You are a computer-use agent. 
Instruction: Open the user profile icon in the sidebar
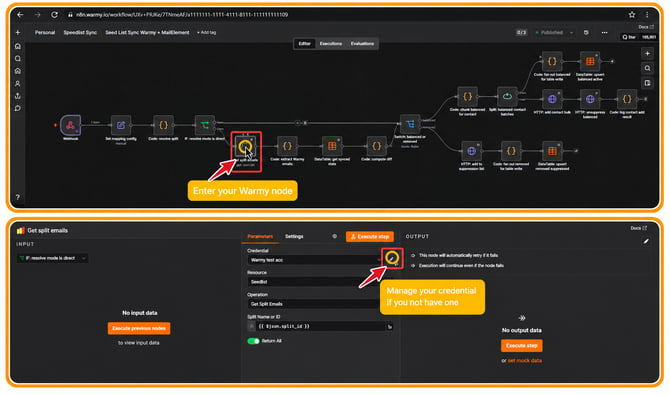(x=18, y=84)
